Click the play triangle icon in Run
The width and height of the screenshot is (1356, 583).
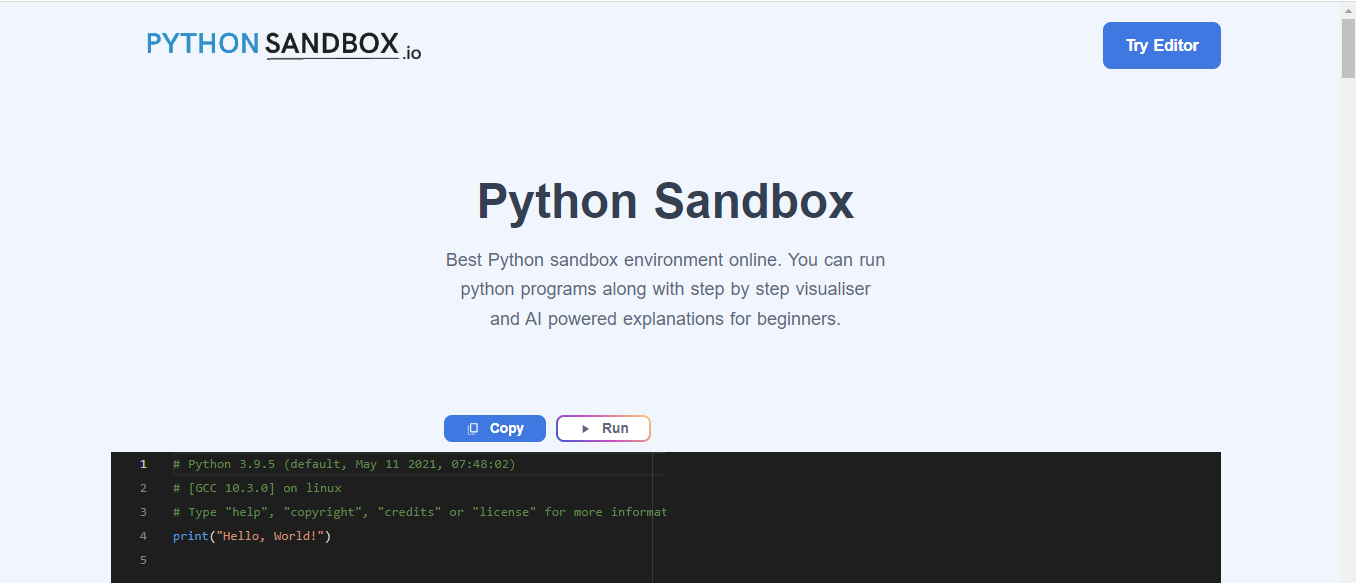click(x=585, y=428)
